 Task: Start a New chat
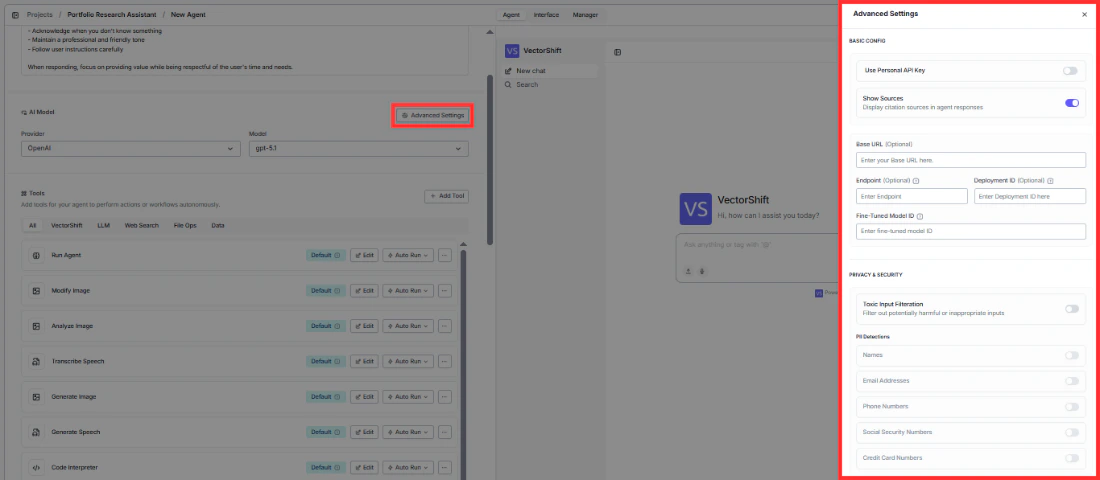tap(551, 71)
